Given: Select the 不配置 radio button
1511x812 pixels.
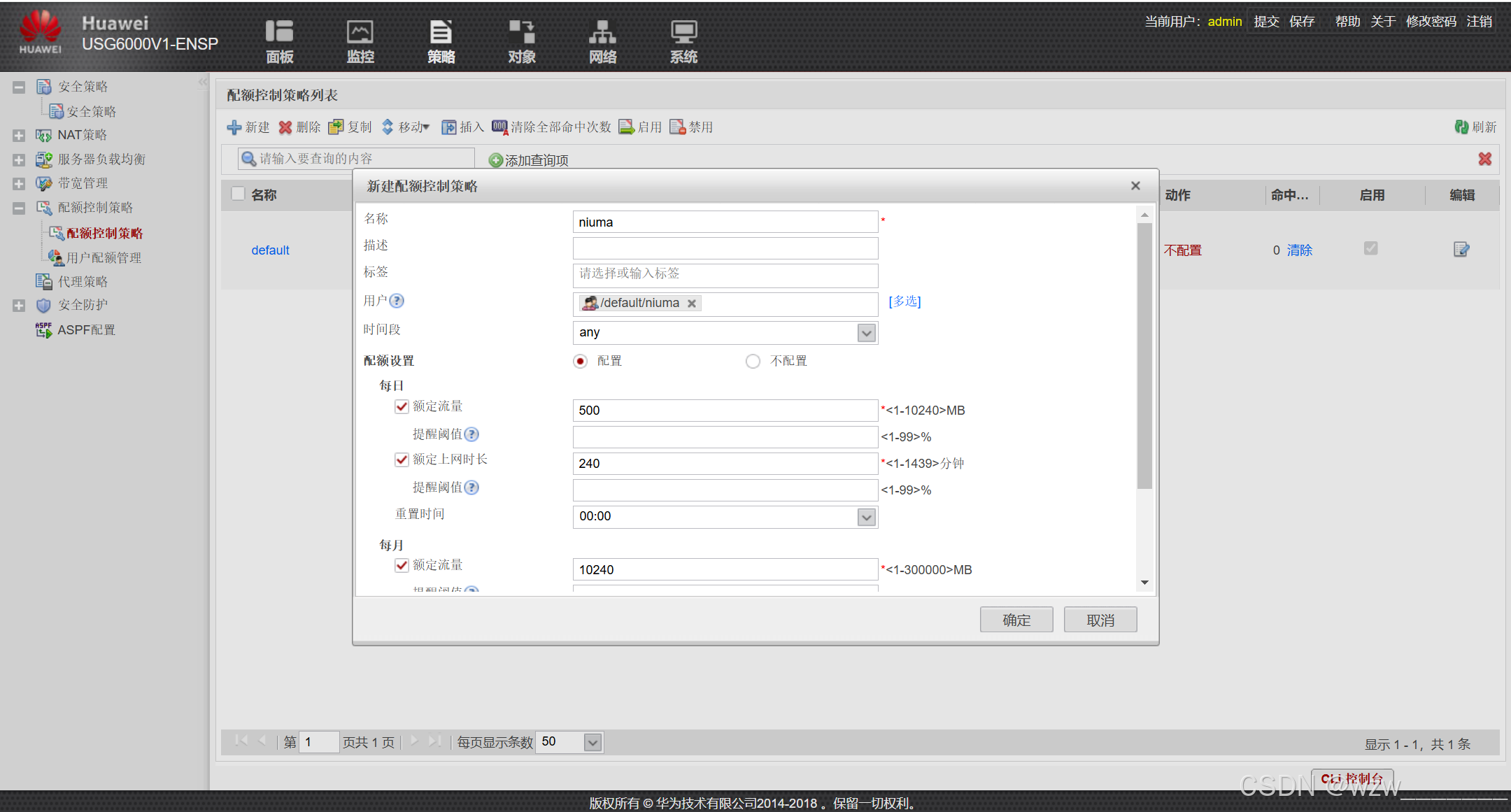Looking at the screenshot, I should pyautogui.click(x=753, y=362).
